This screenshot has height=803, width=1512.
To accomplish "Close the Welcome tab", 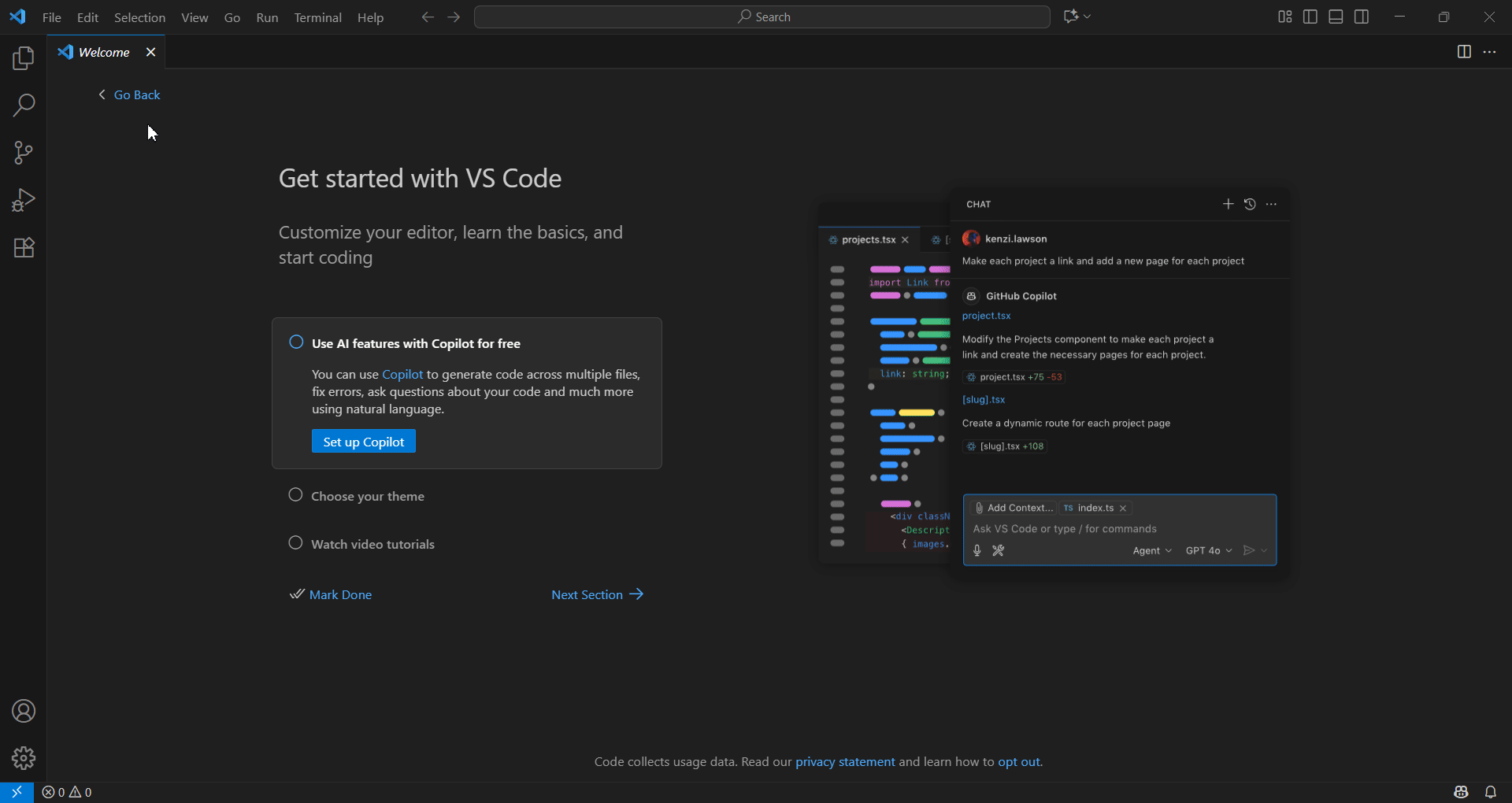I will (150, 52).
